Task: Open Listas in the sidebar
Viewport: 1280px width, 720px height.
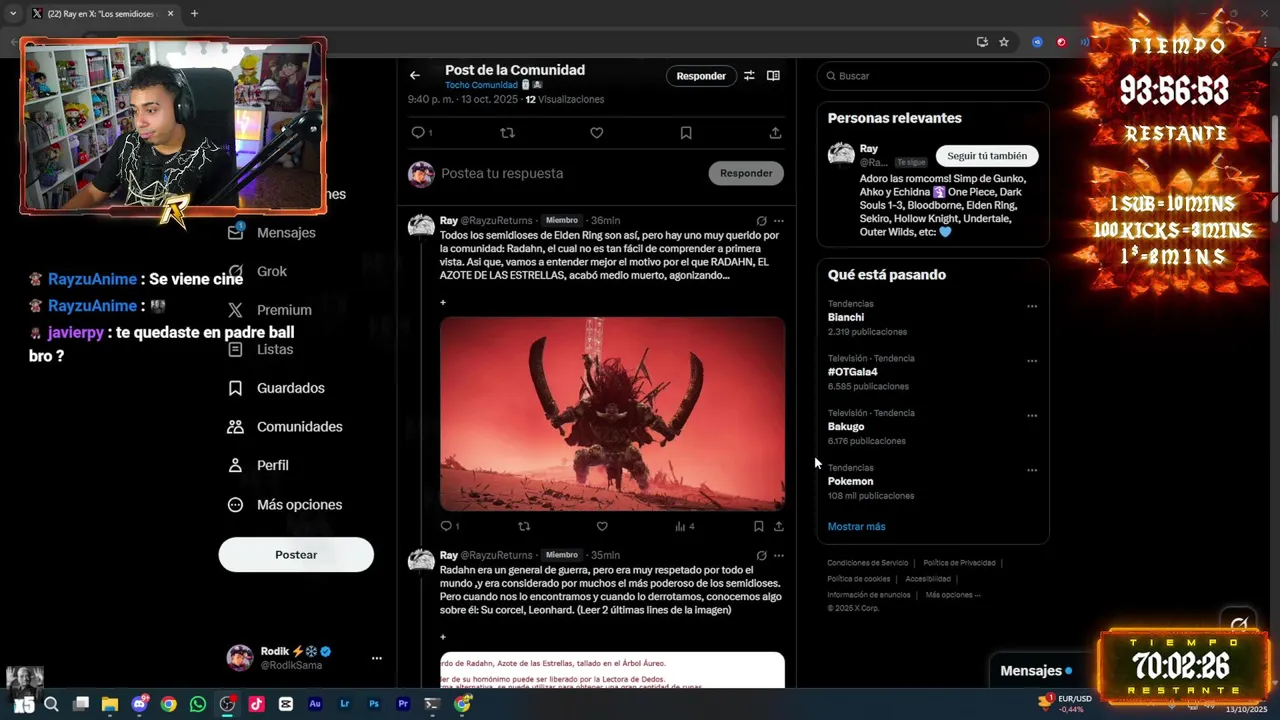Action: 260,349
